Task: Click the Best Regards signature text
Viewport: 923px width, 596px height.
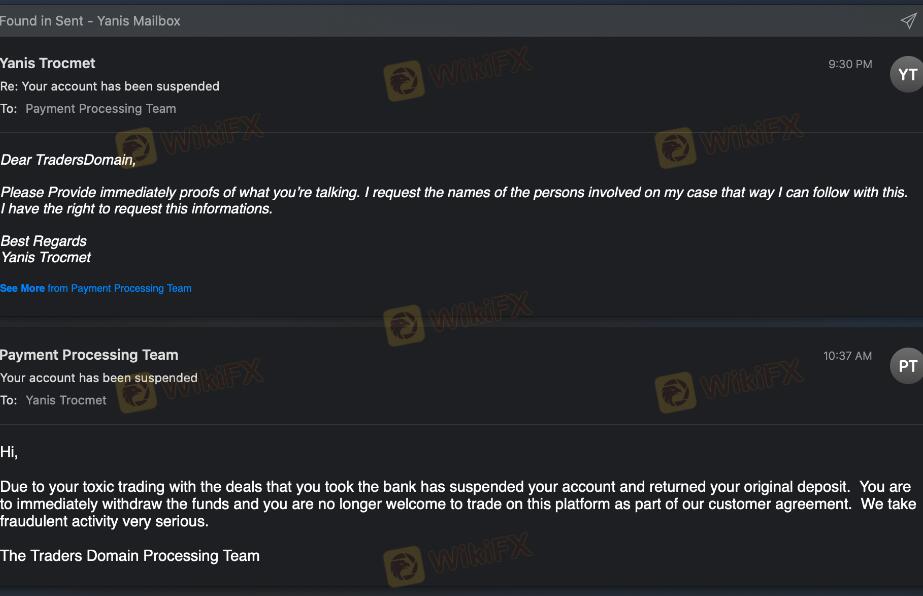Action: point(44,241)
